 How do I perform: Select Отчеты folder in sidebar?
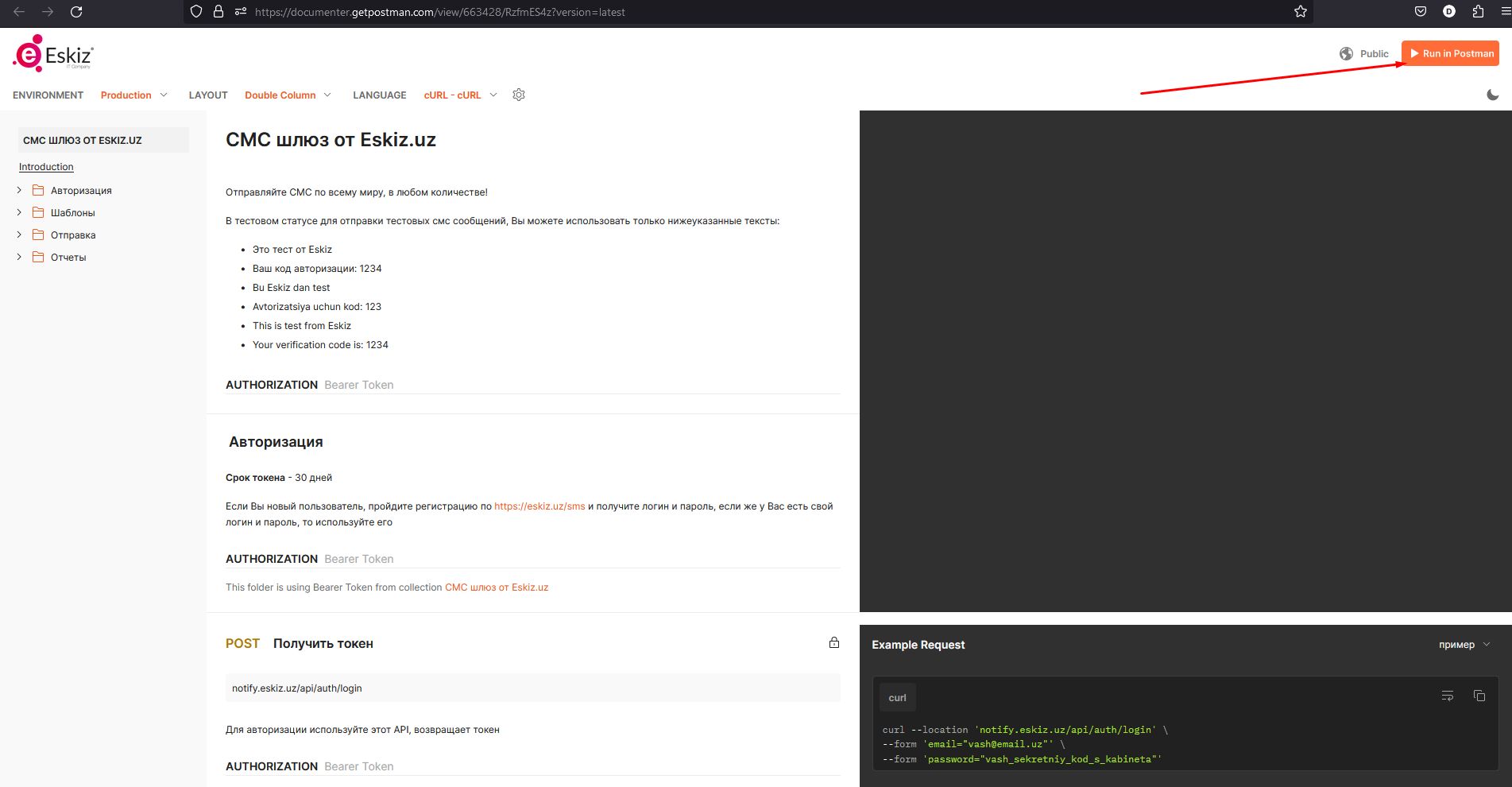tap(68, 257)
